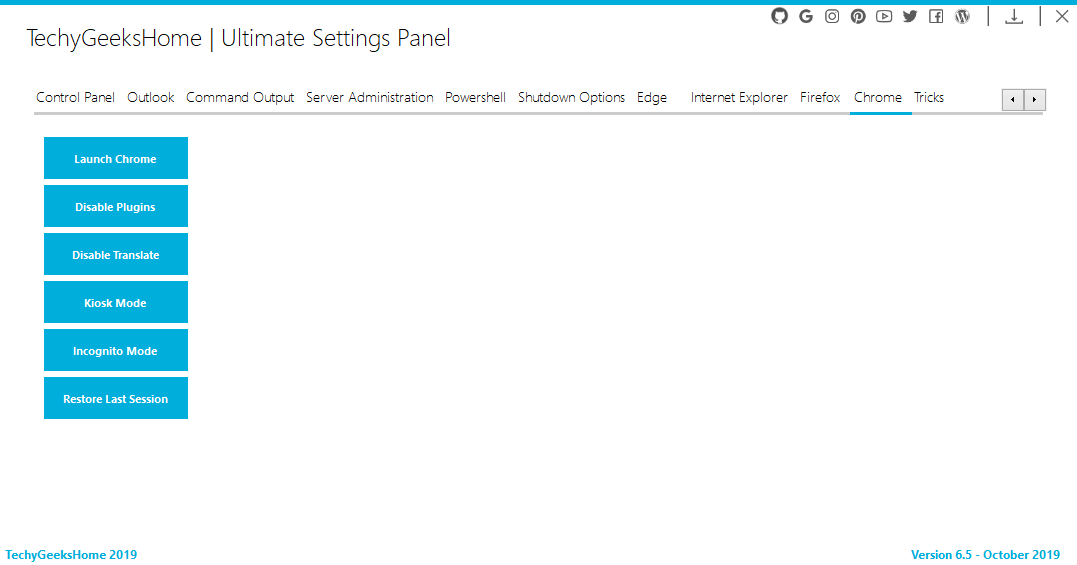
Task: Open the Command Output tab
Action: coord(240,97)
